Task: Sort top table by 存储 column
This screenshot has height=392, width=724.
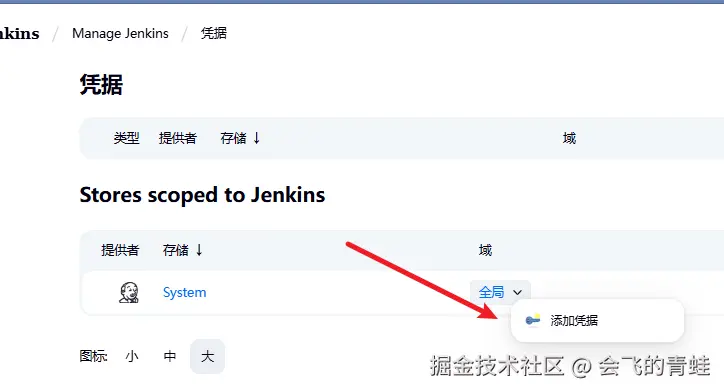Action: (240, 138)
